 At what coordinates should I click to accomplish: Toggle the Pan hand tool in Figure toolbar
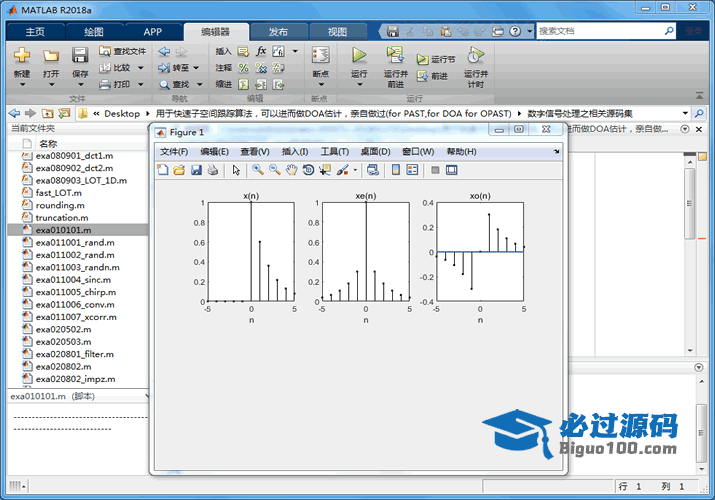pos(291,170)
